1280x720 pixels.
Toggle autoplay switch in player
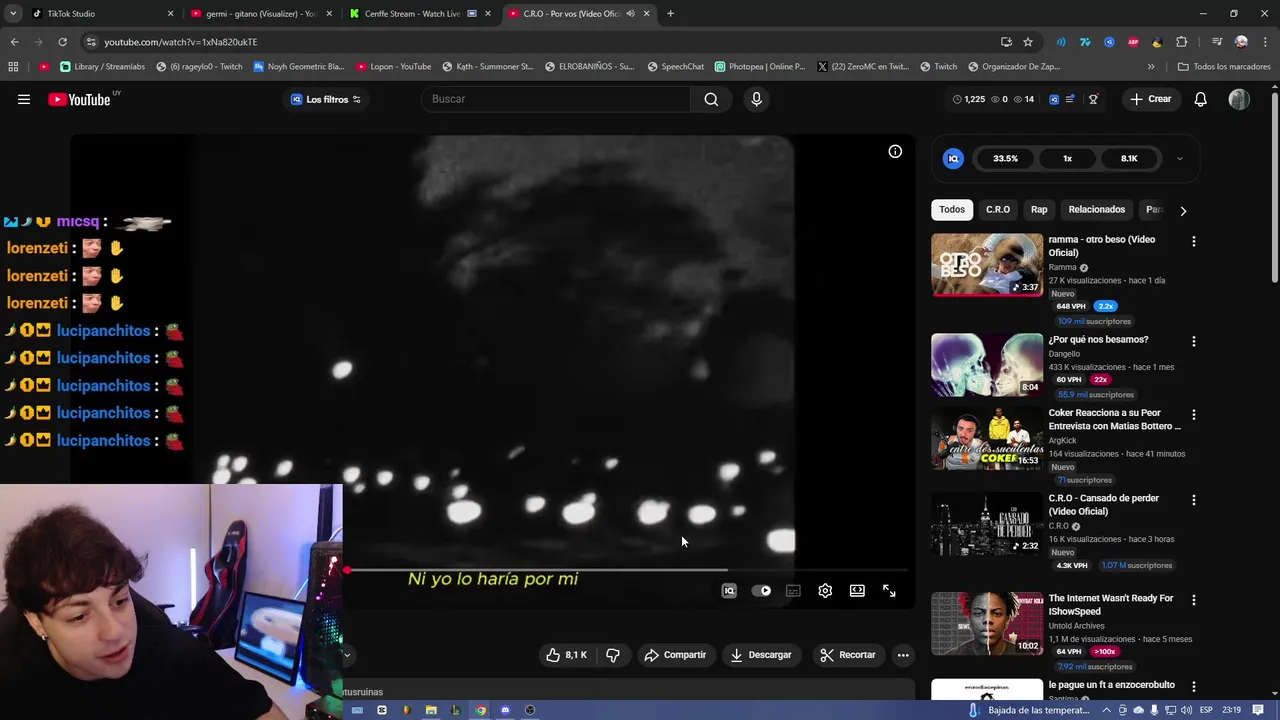pos(761,591)
